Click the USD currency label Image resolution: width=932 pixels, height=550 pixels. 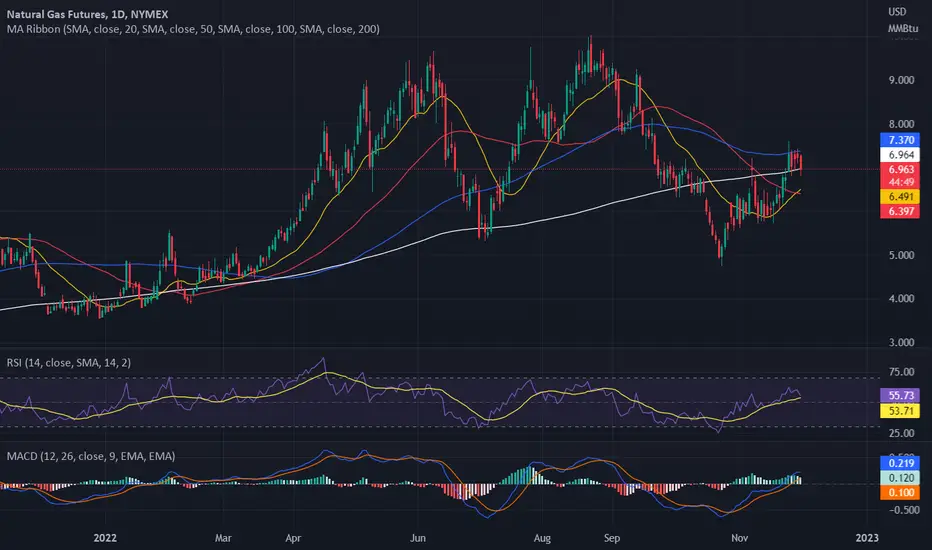coord(897,11)
